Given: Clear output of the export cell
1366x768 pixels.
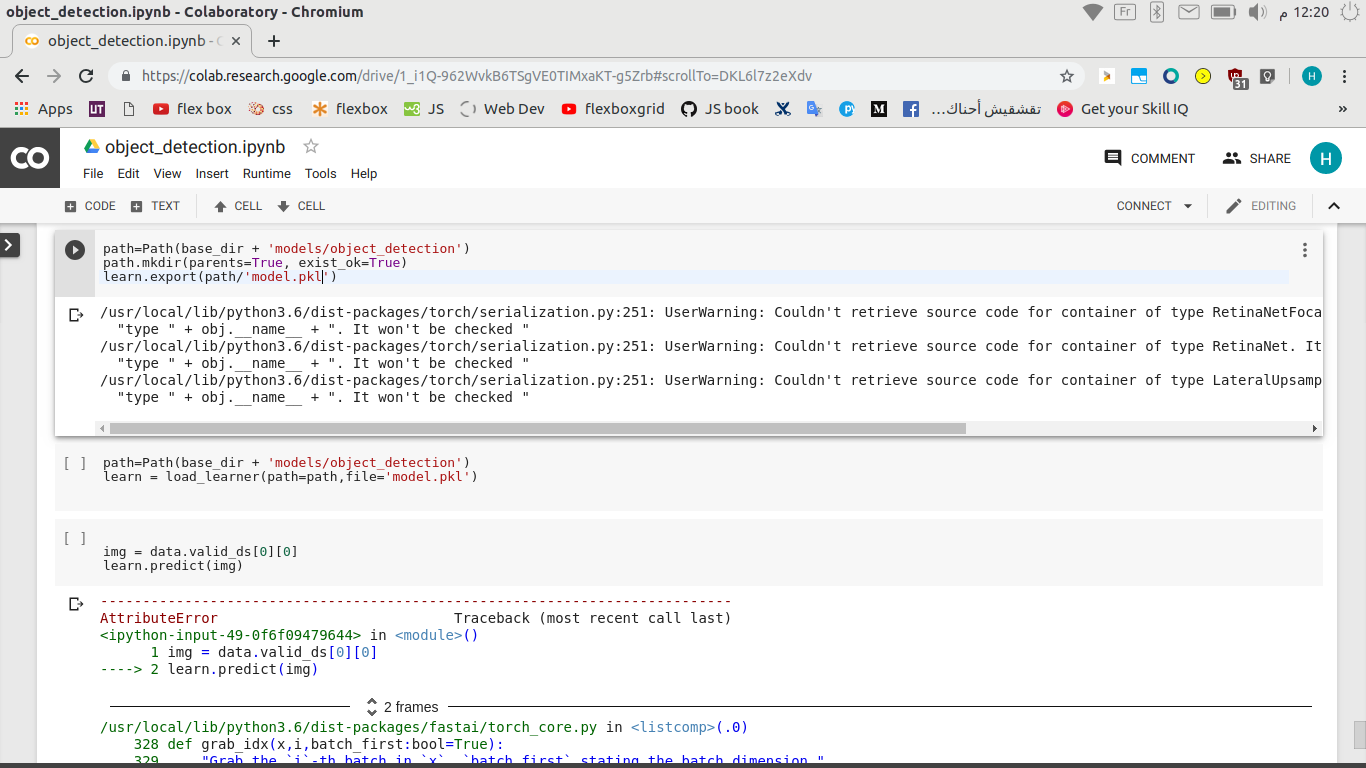Looking at the screenshot, I should point(76,314).
